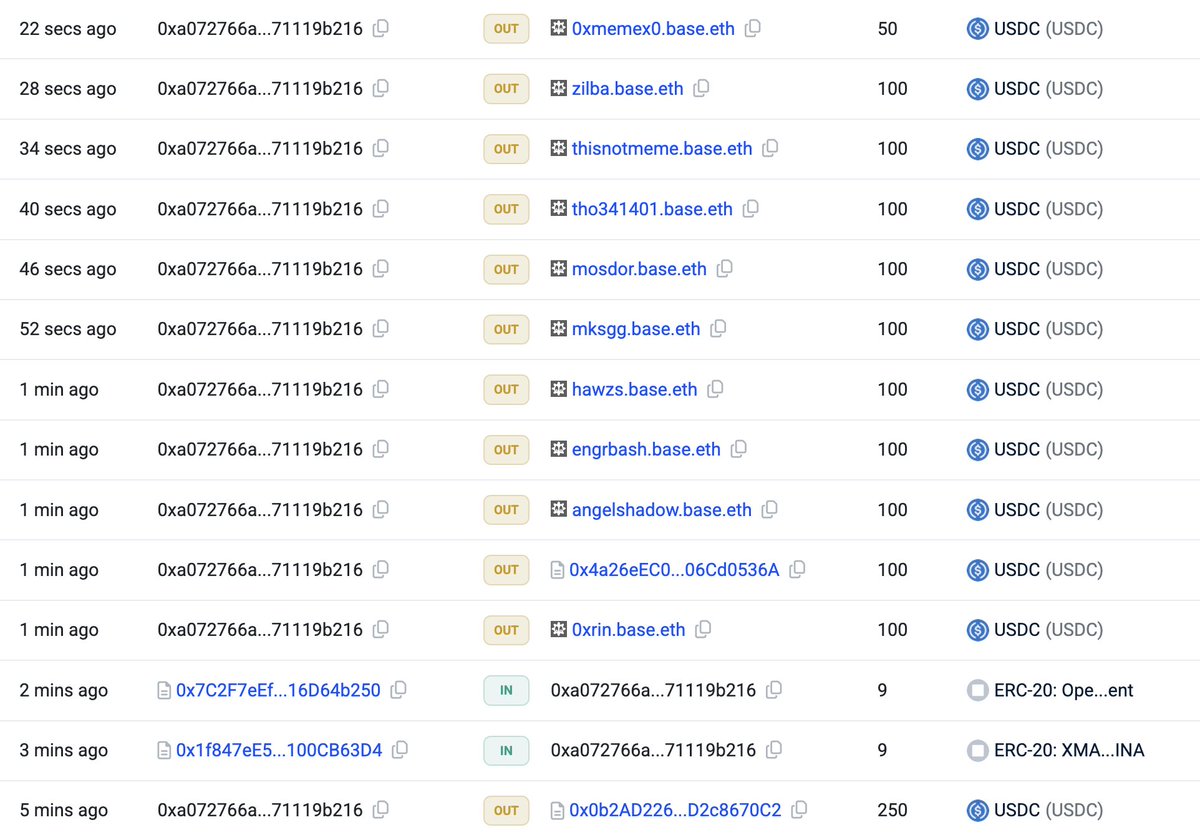Select the '52 secs ago' timestamp
The width and height of the screenshot is (1200, 835).
[68, 329]
